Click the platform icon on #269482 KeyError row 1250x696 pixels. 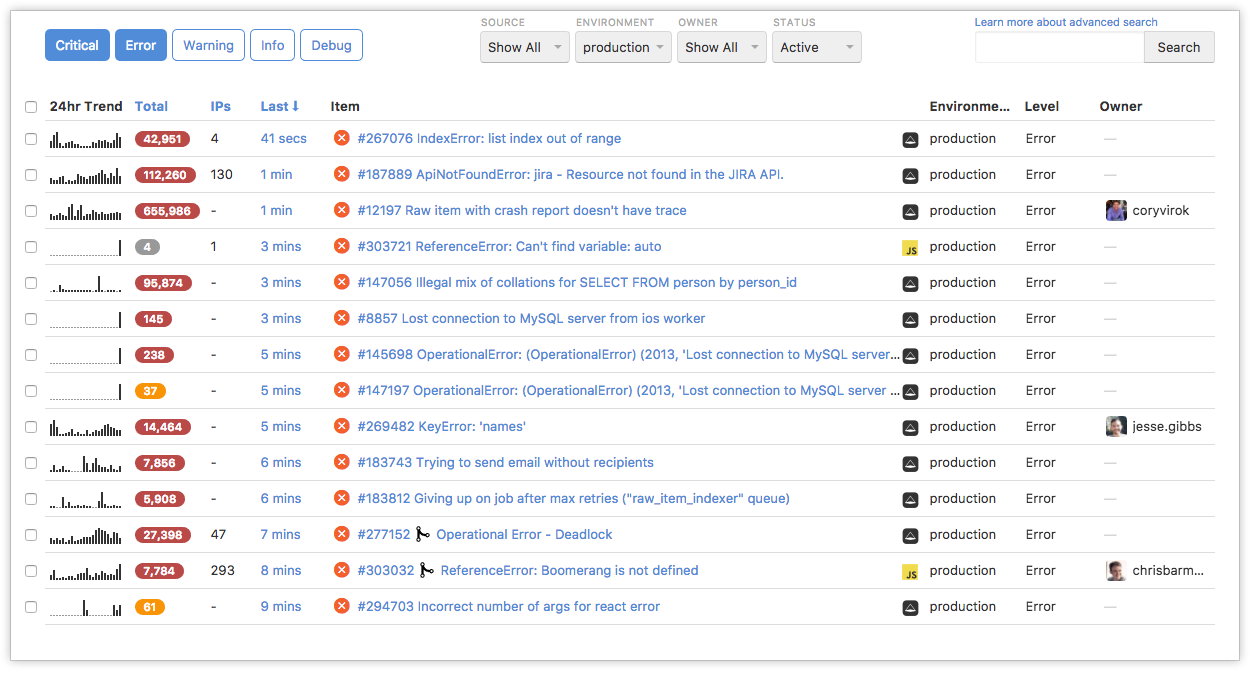coord(910,428)
